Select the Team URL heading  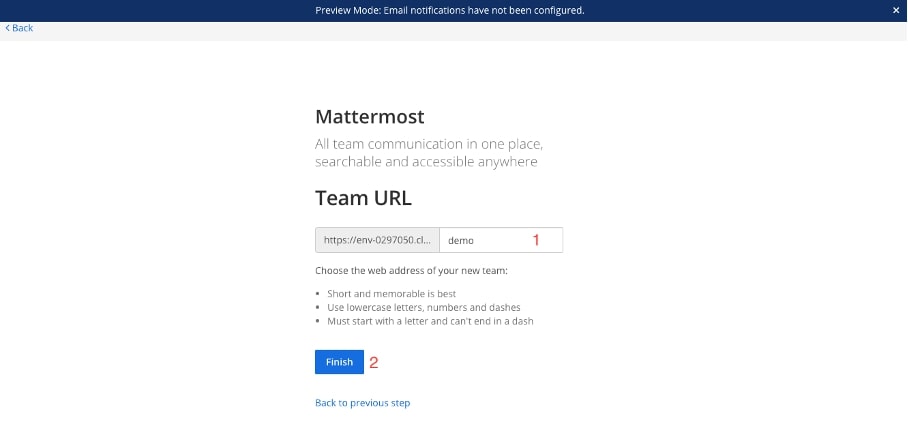[x=363, y=197]
